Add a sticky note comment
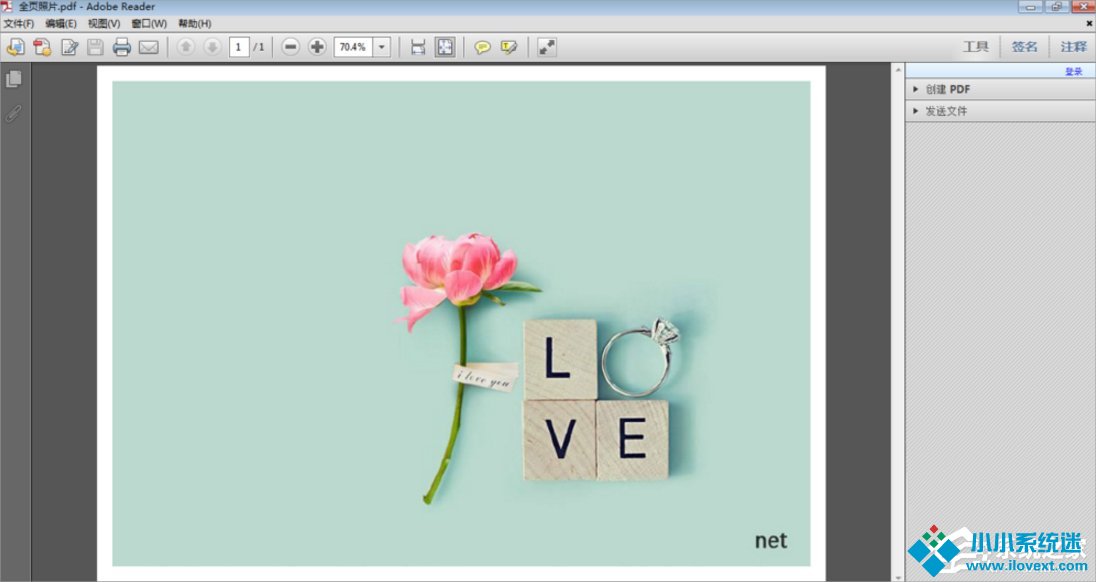 (482, 47)
